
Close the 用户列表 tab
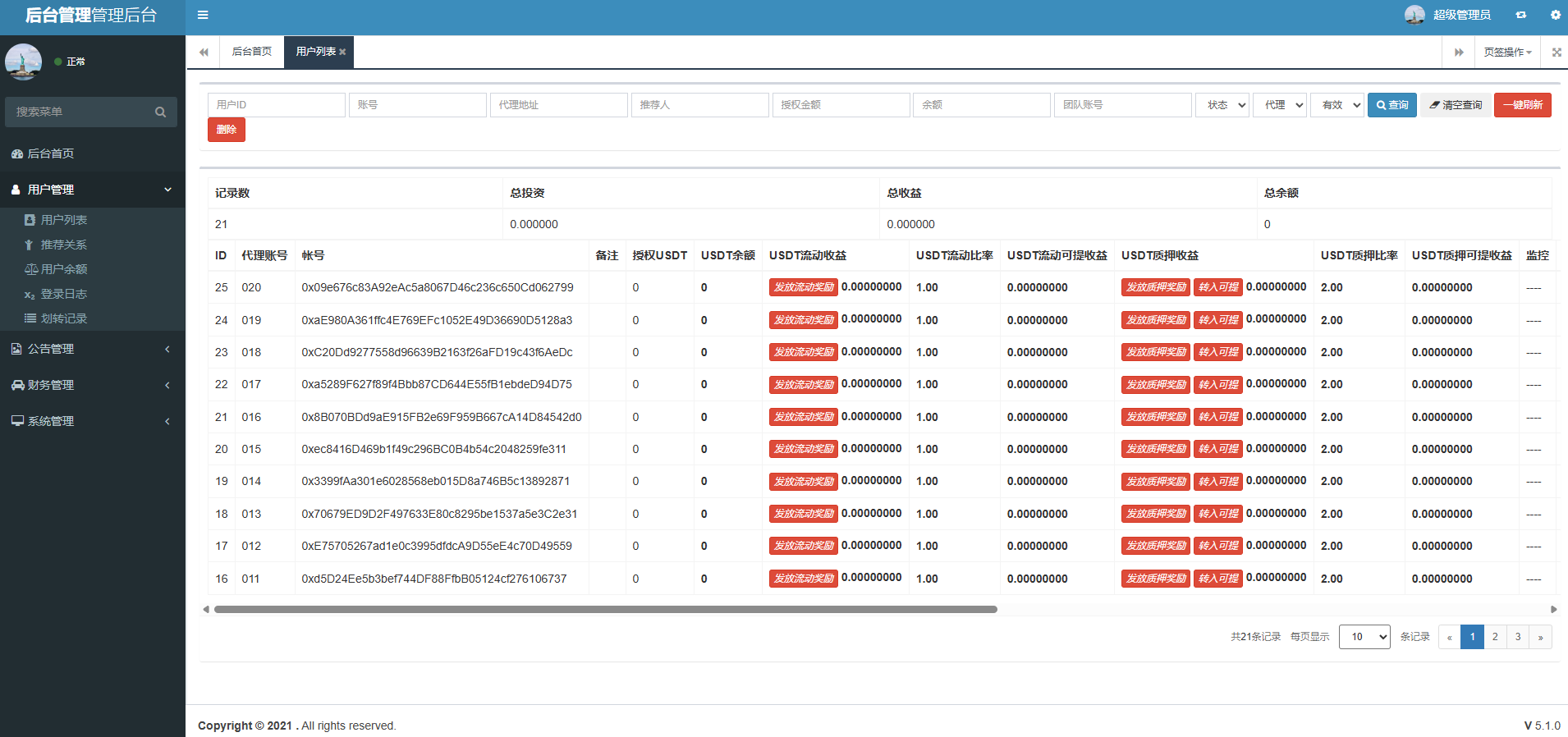pos(342,52)
